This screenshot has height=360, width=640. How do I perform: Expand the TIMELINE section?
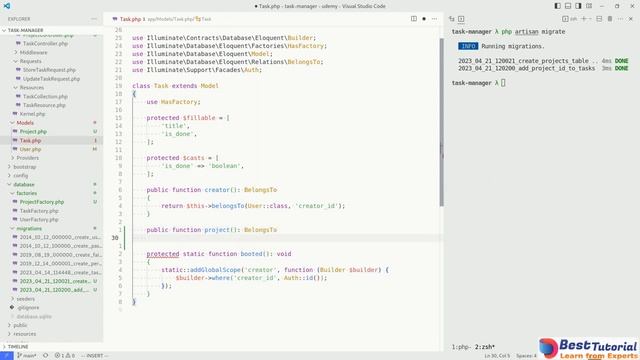pos(18,347)
